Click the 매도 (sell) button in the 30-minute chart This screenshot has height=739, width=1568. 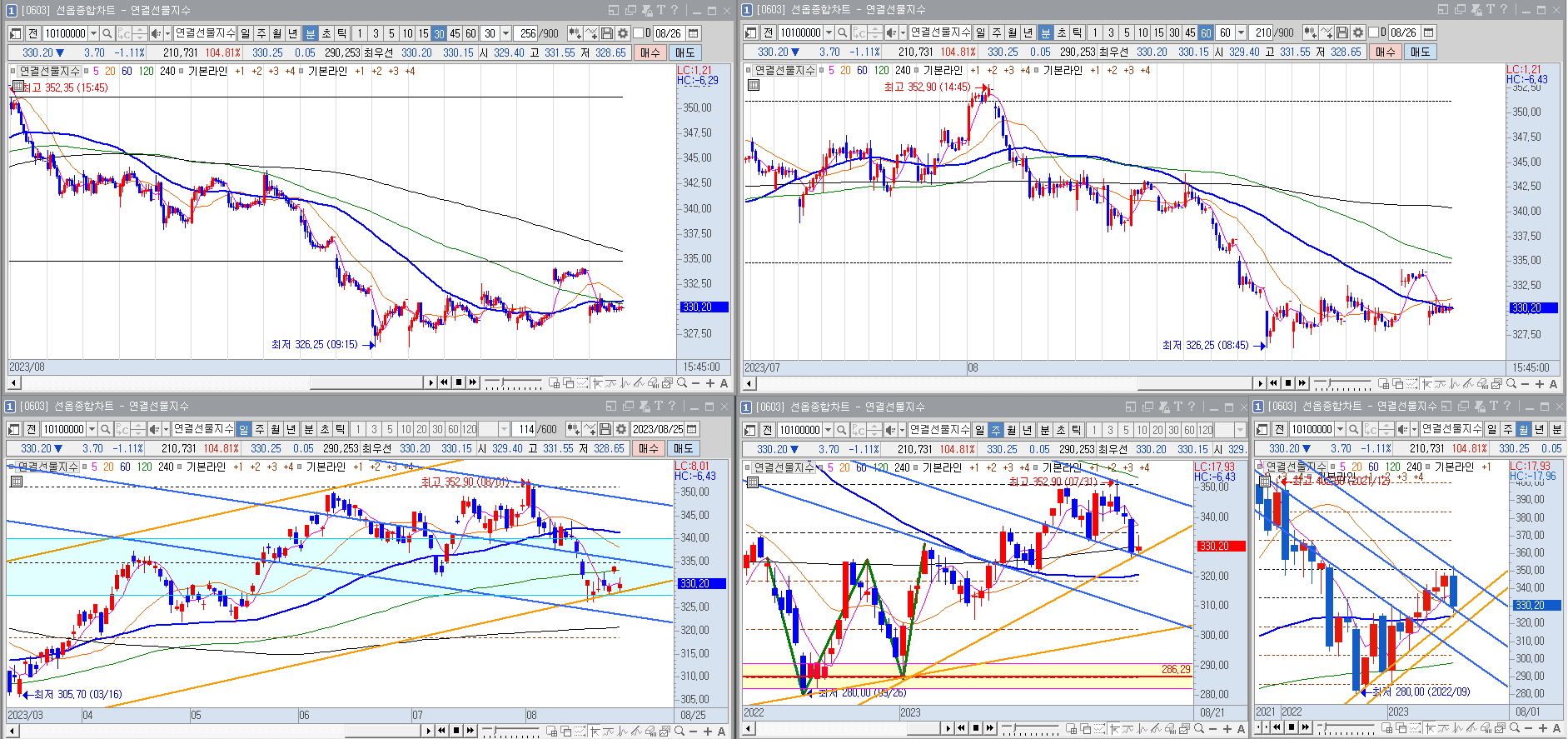685,52
